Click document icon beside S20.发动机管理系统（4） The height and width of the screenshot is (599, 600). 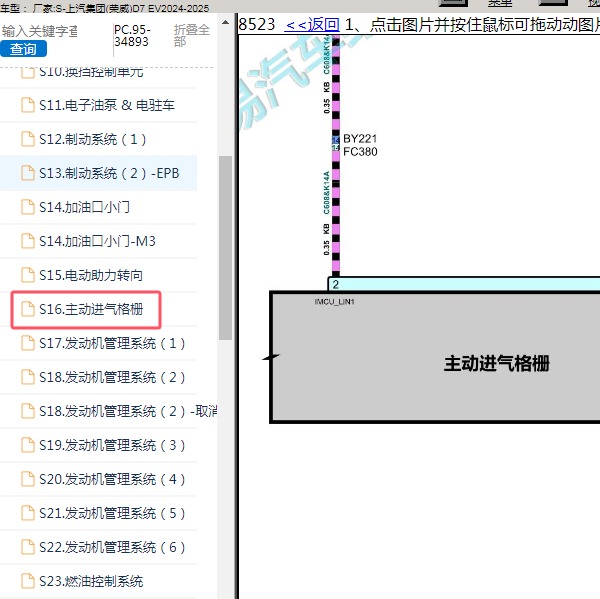click(x=28, y=480)
